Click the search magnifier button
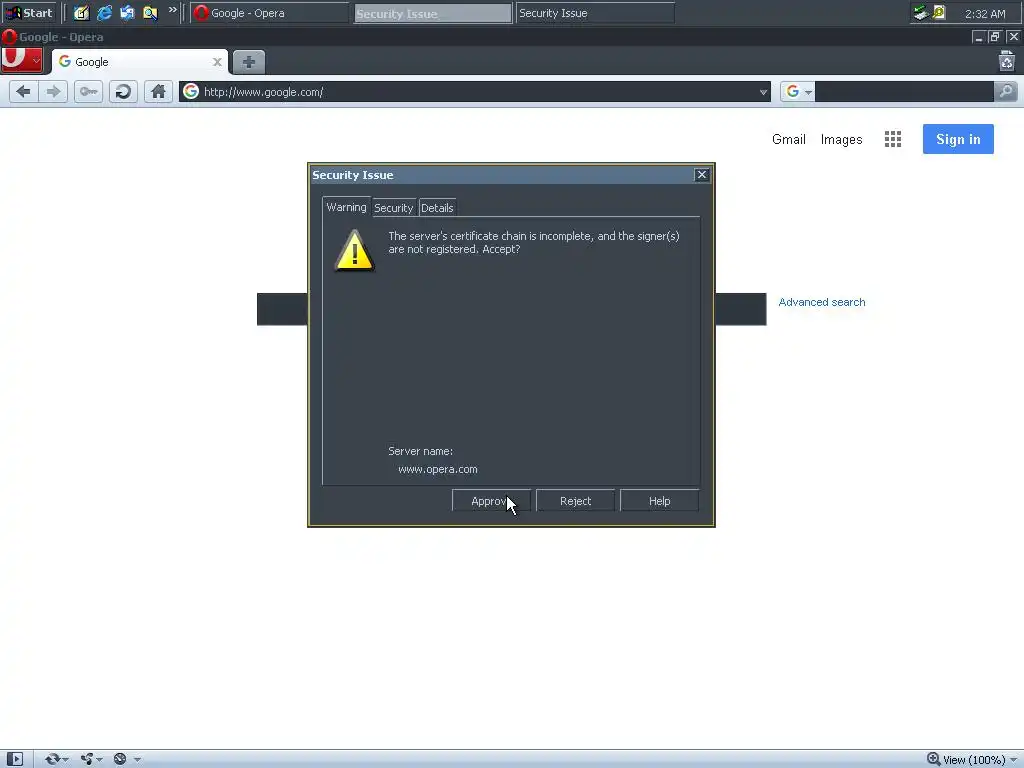 (1006, 91)
